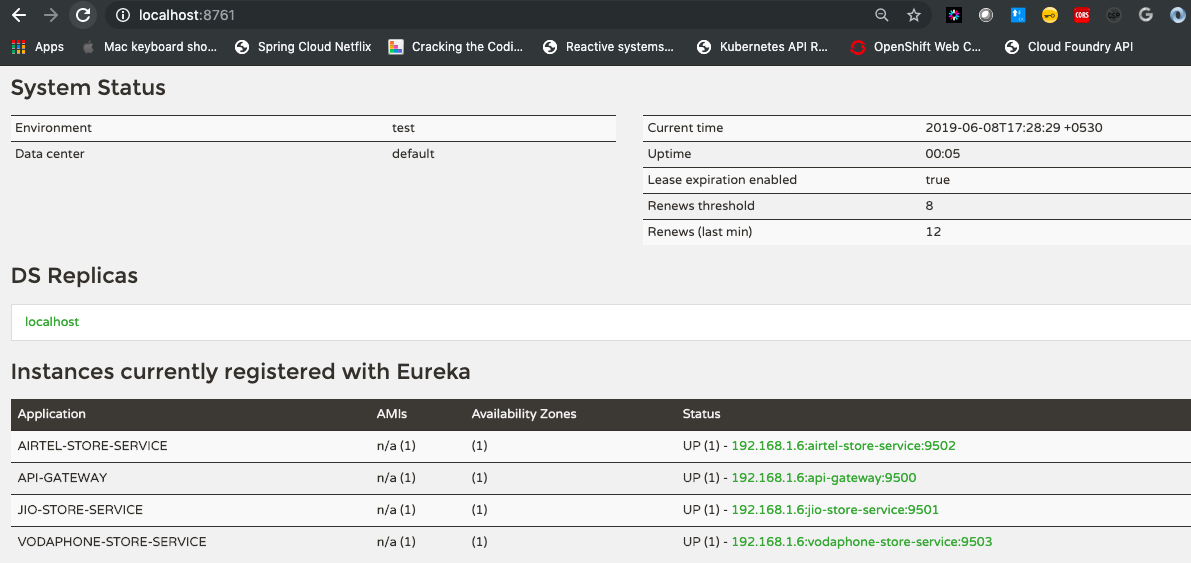Click the zoom magnifier icon in address bar
Viewport: 1191px width, 563px height.
click(882, 14)
